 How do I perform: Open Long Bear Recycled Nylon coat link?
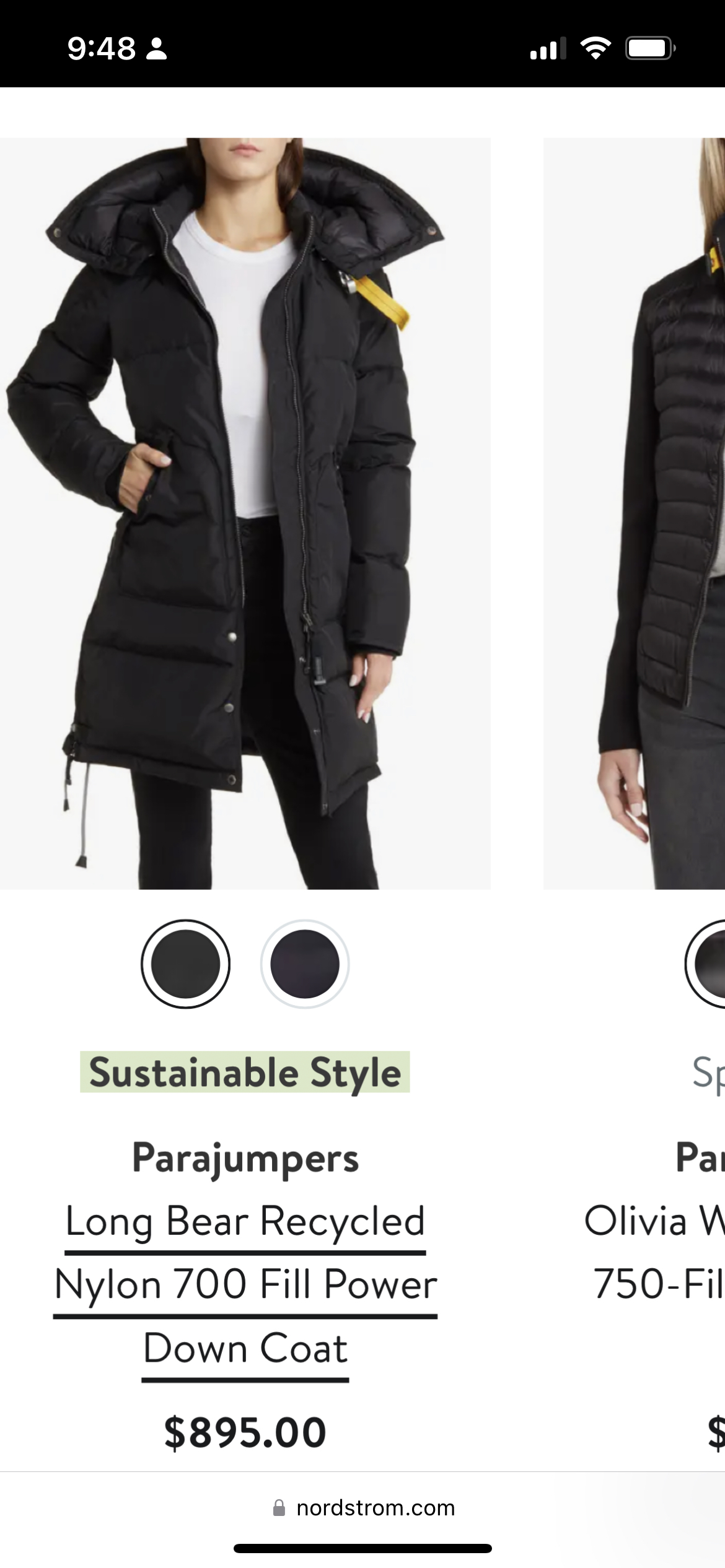click(245, 1284)
